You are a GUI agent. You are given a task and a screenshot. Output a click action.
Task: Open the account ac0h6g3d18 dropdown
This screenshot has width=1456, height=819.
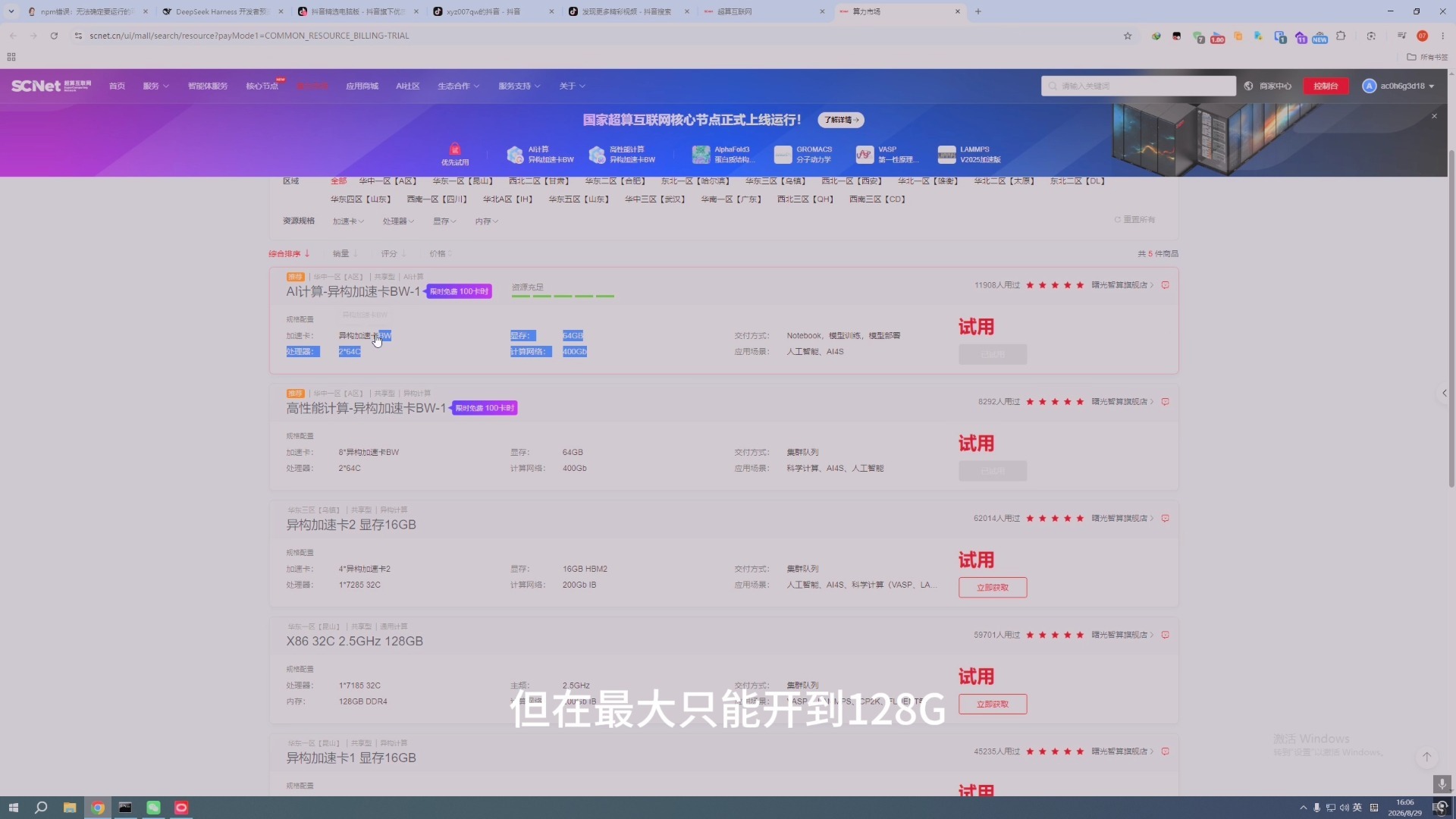(x=1398, y=86)
